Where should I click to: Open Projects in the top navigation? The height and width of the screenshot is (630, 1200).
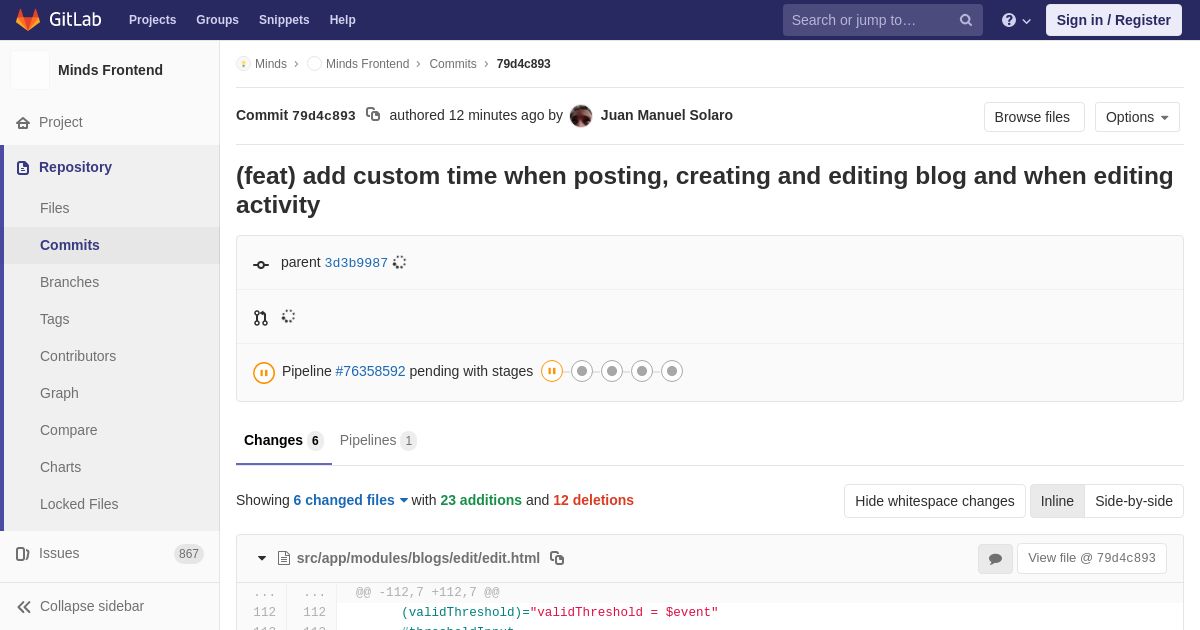(152, 20)
